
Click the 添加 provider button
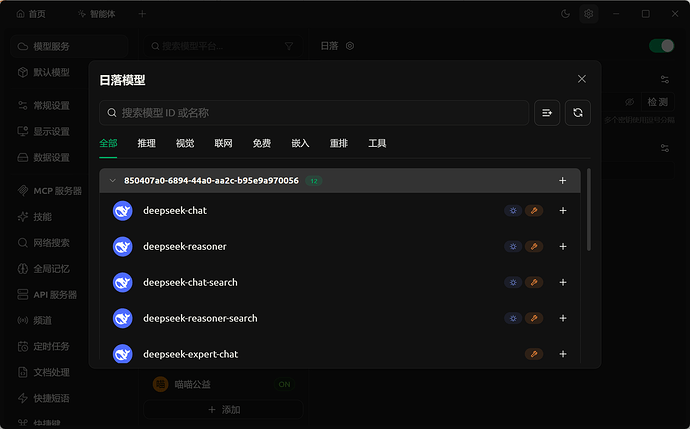[224, 410]
